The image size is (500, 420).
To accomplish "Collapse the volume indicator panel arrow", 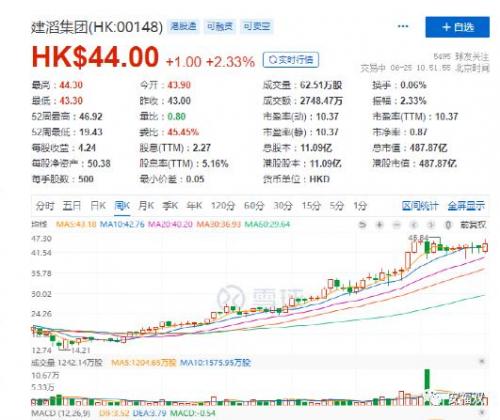I will (x=482, y=361).
